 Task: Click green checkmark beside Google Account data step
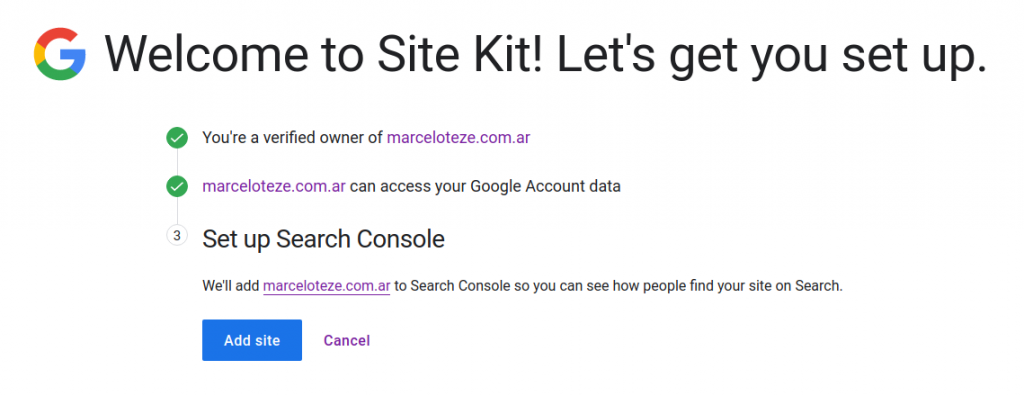coord(177,186)
